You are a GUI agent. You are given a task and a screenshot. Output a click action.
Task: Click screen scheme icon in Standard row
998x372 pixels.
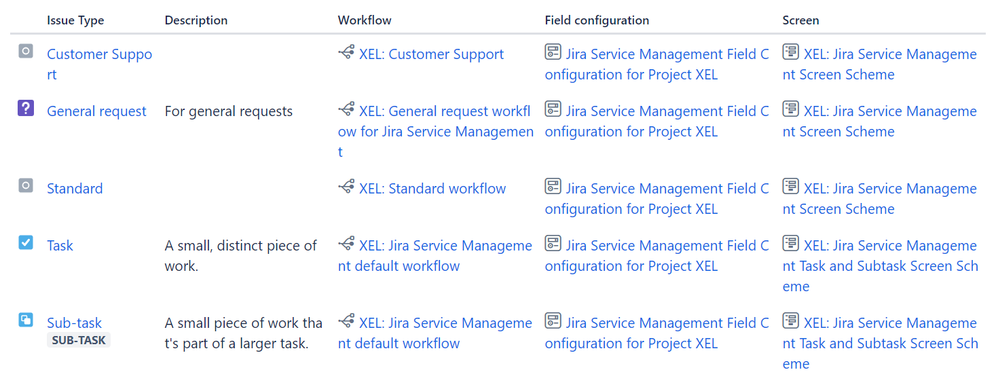coord(791,187)
